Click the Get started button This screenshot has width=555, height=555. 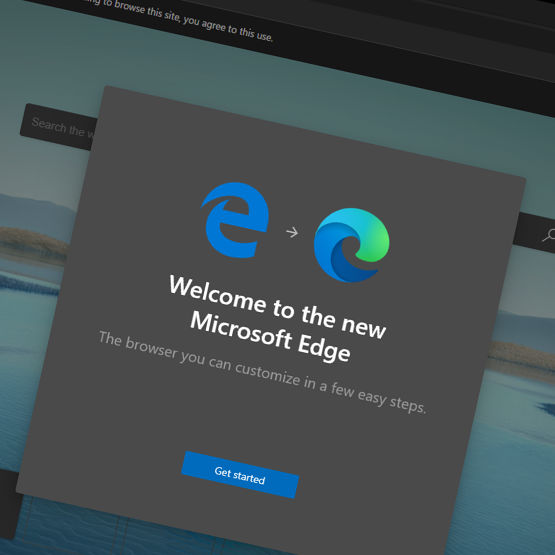click(x=240, y=475)
